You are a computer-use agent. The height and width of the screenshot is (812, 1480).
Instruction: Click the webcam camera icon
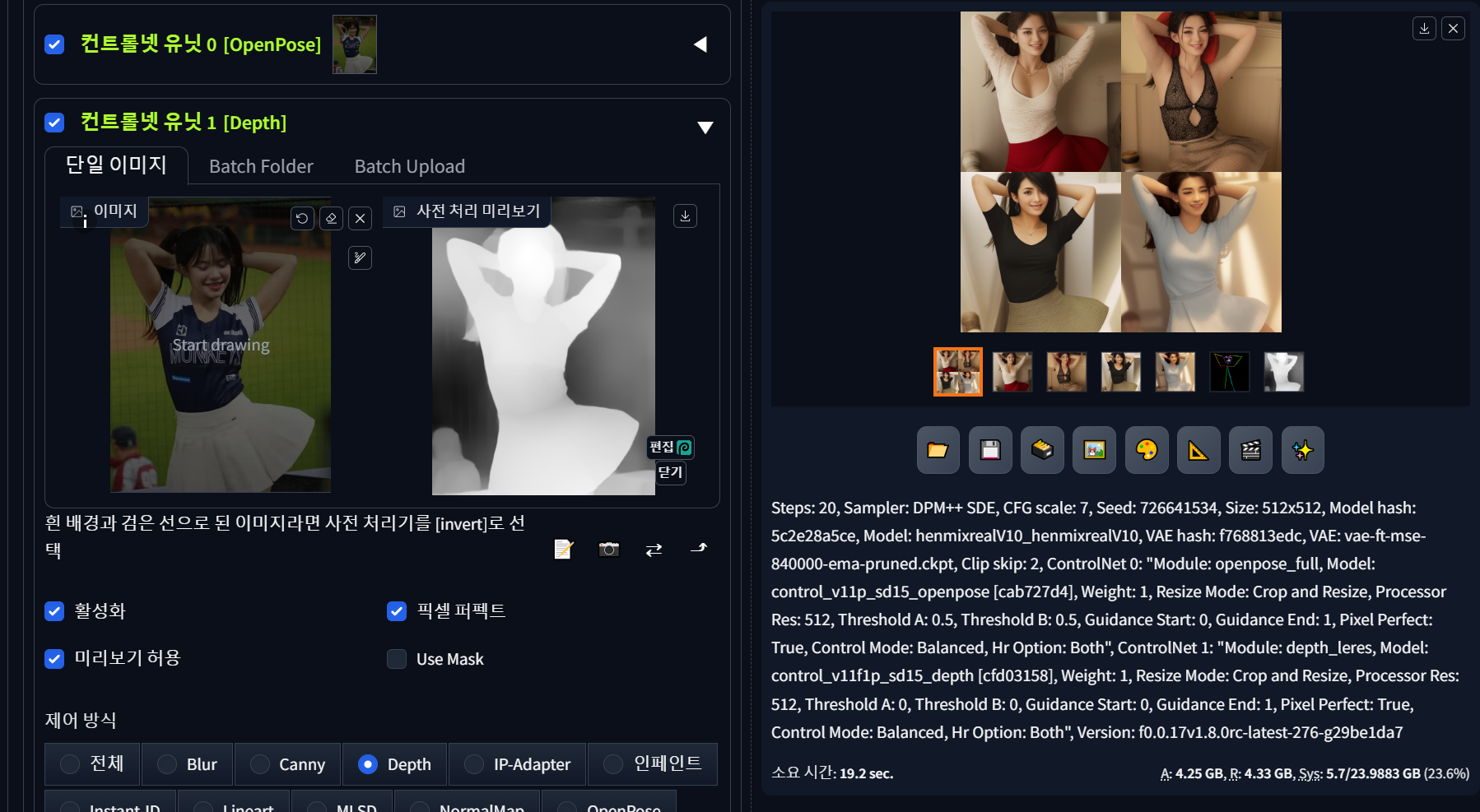608,549
